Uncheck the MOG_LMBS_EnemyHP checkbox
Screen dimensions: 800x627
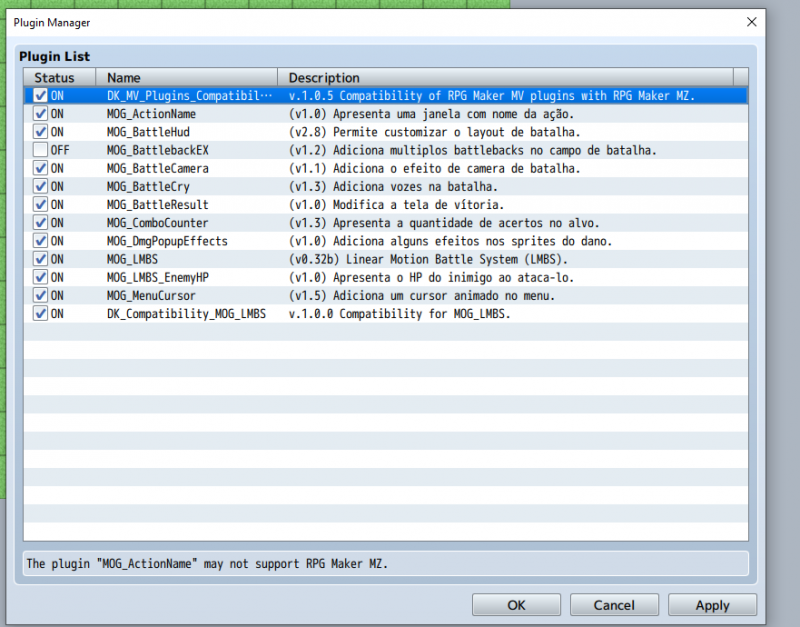(40, 277)
